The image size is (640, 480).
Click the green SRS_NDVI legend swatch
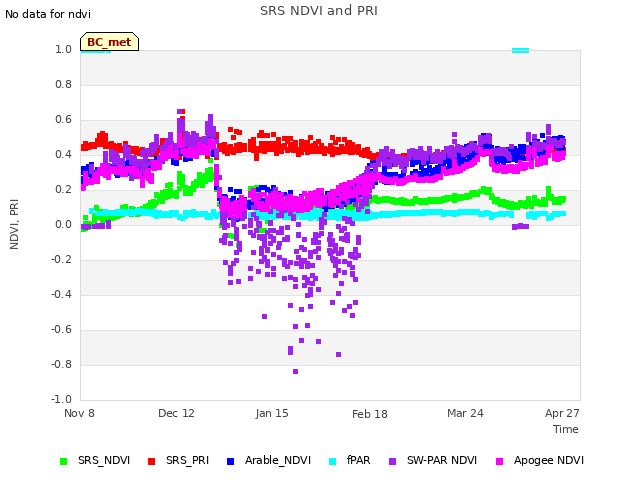(x=63, y=461)
